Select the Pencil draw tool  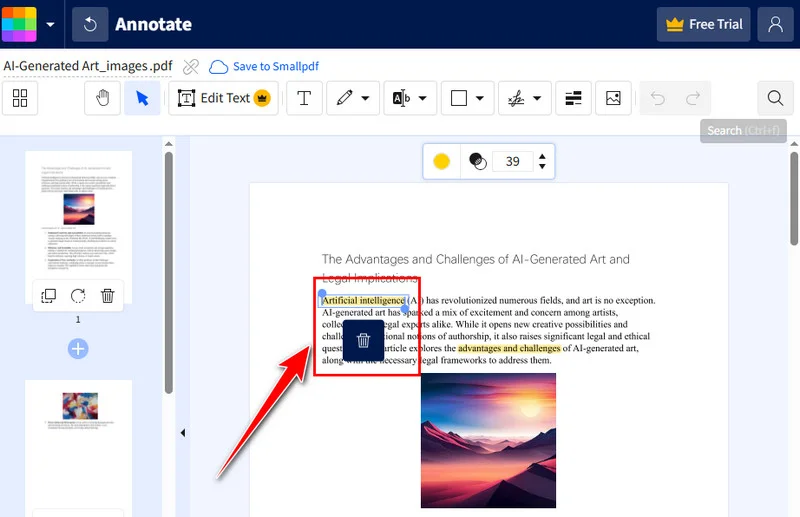[345, 98]
